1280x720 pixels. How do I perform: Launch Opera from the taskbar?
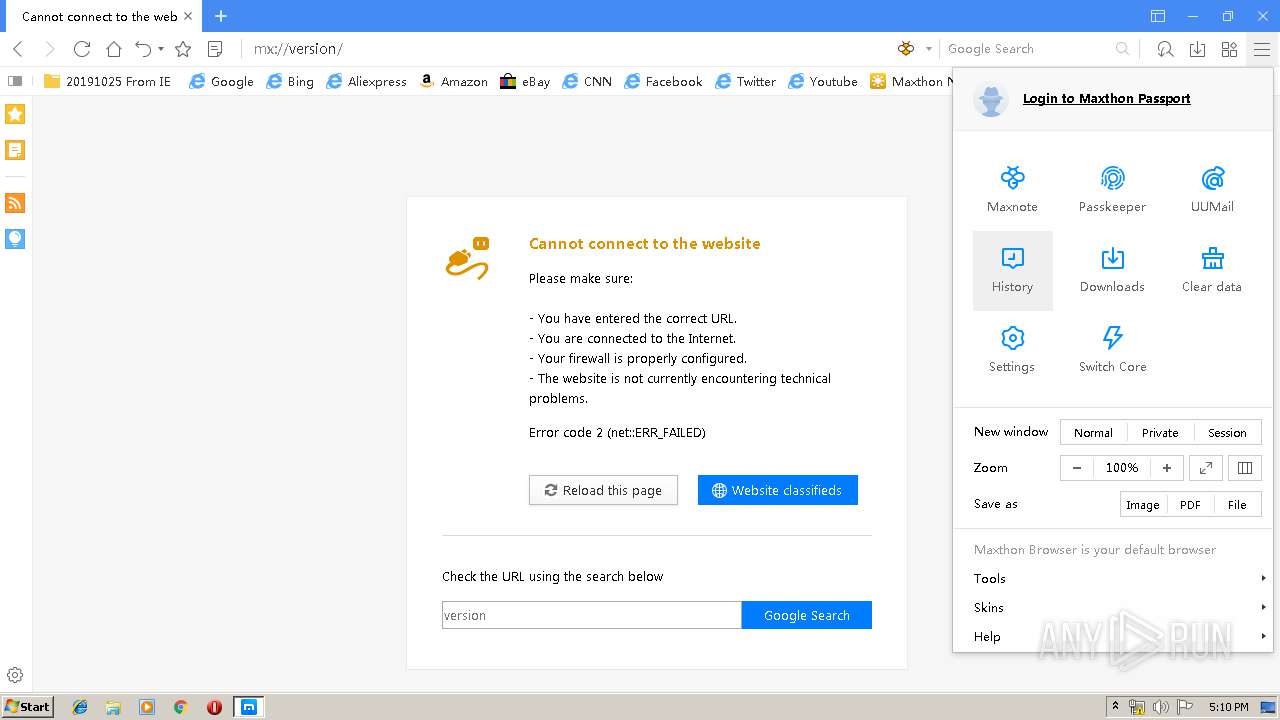coord(214,707)
